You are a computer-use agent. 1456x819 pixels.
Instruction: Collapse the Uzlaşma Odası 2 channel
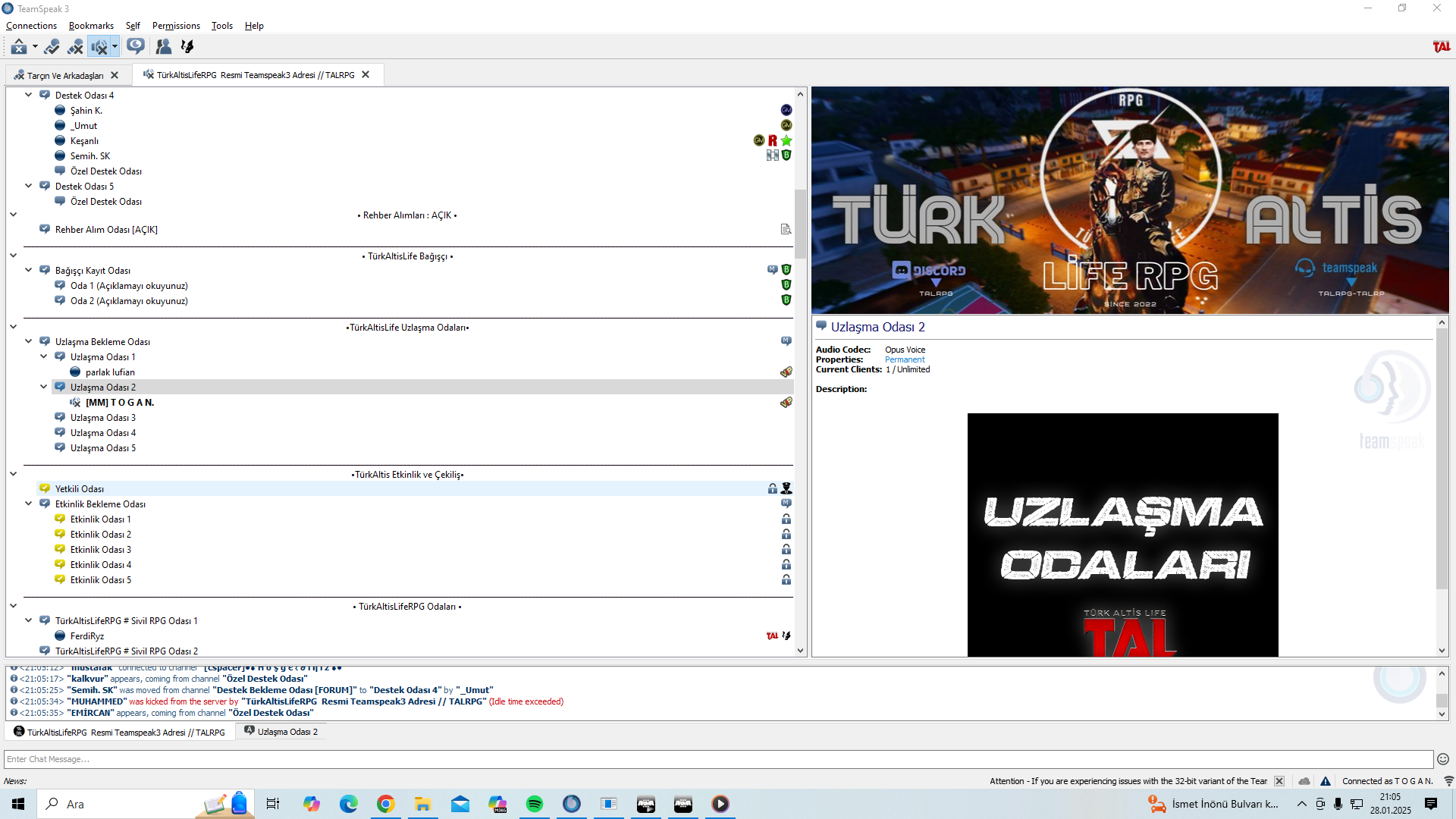[44, 387]
